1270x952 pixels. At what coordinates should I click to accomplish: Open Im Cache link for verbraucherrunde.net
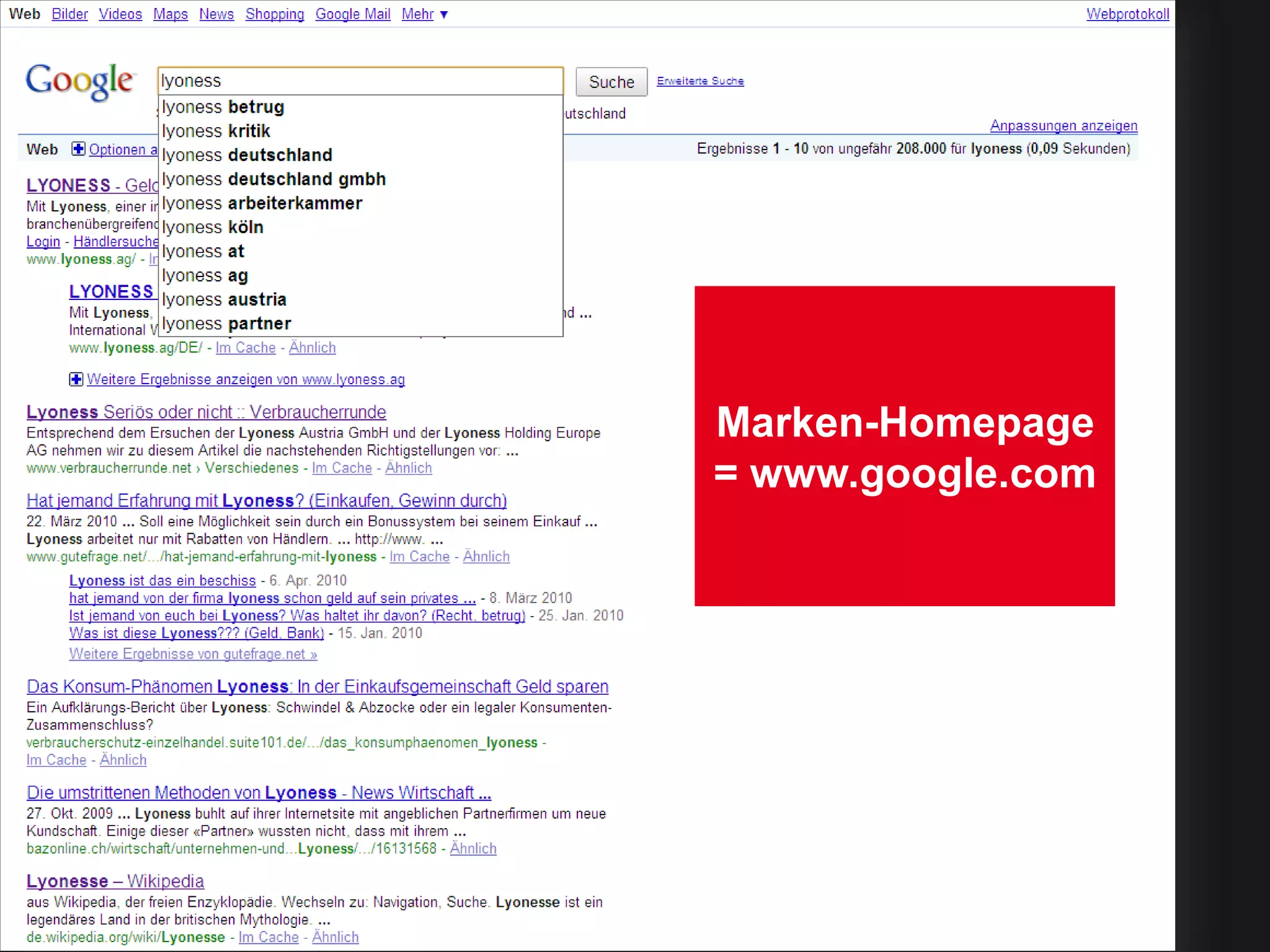pos(342,469)
